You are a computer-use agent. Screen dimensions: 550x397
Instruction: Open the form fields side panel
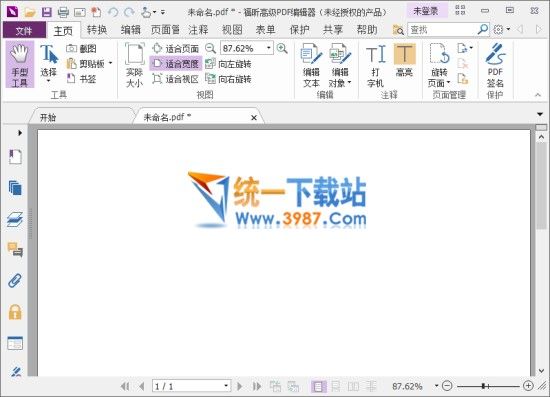pyautogui.click(x=15, y=343)
